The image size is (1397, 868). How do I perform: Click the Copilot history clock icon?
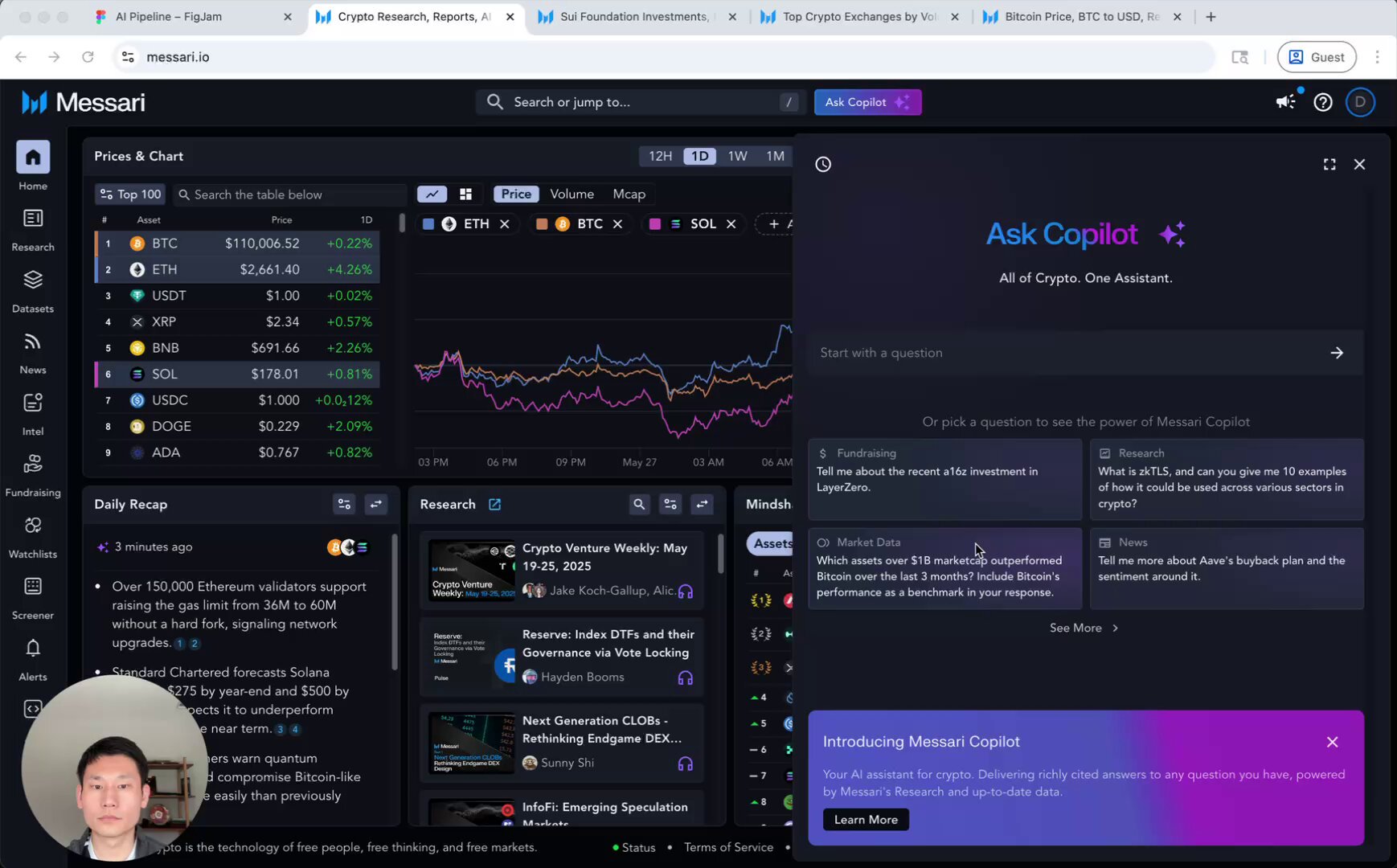click(823, 164)
